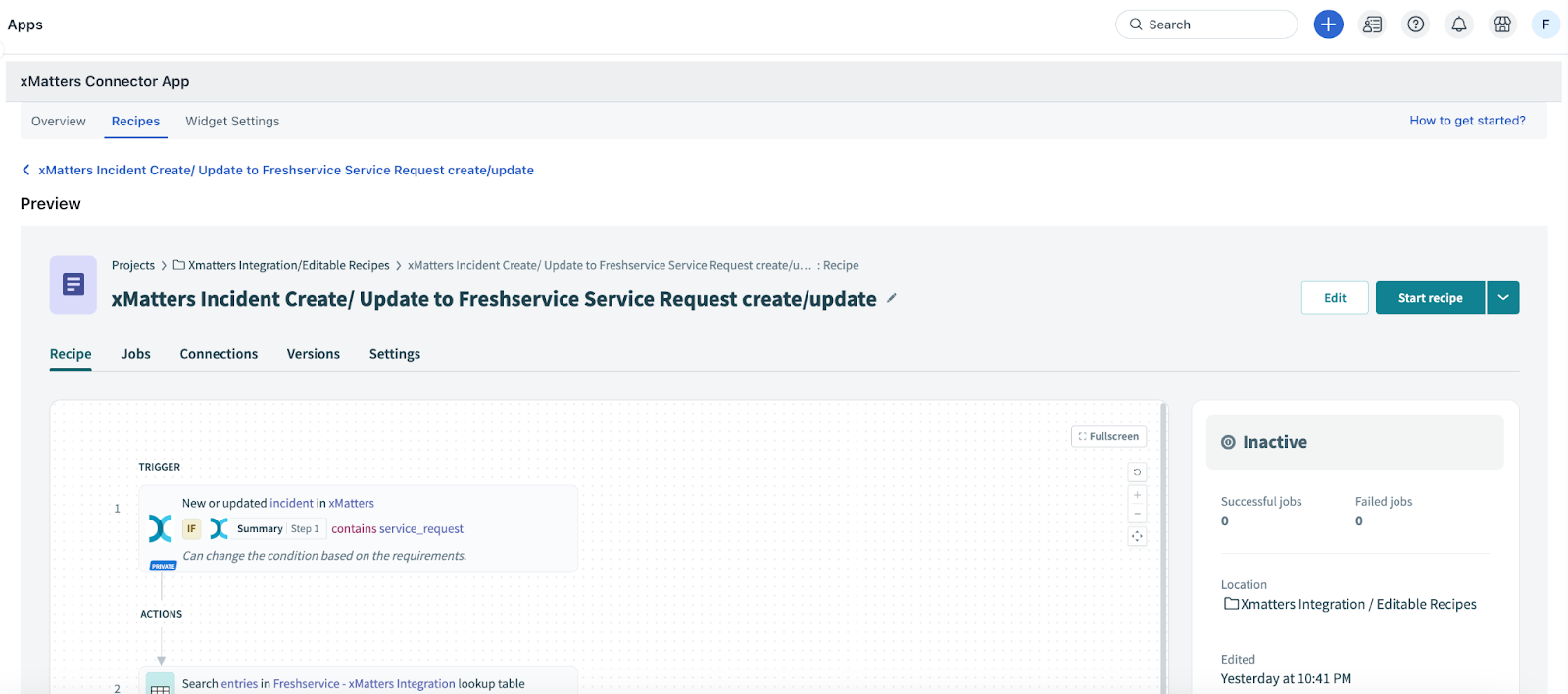Click the Fullscreen button

click(1108, 437)
